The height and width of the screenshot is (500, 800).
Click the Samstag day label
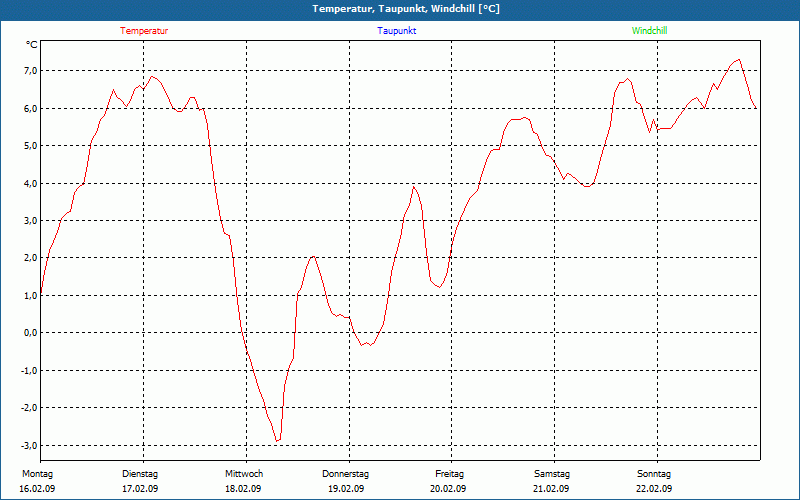[552, 474]
